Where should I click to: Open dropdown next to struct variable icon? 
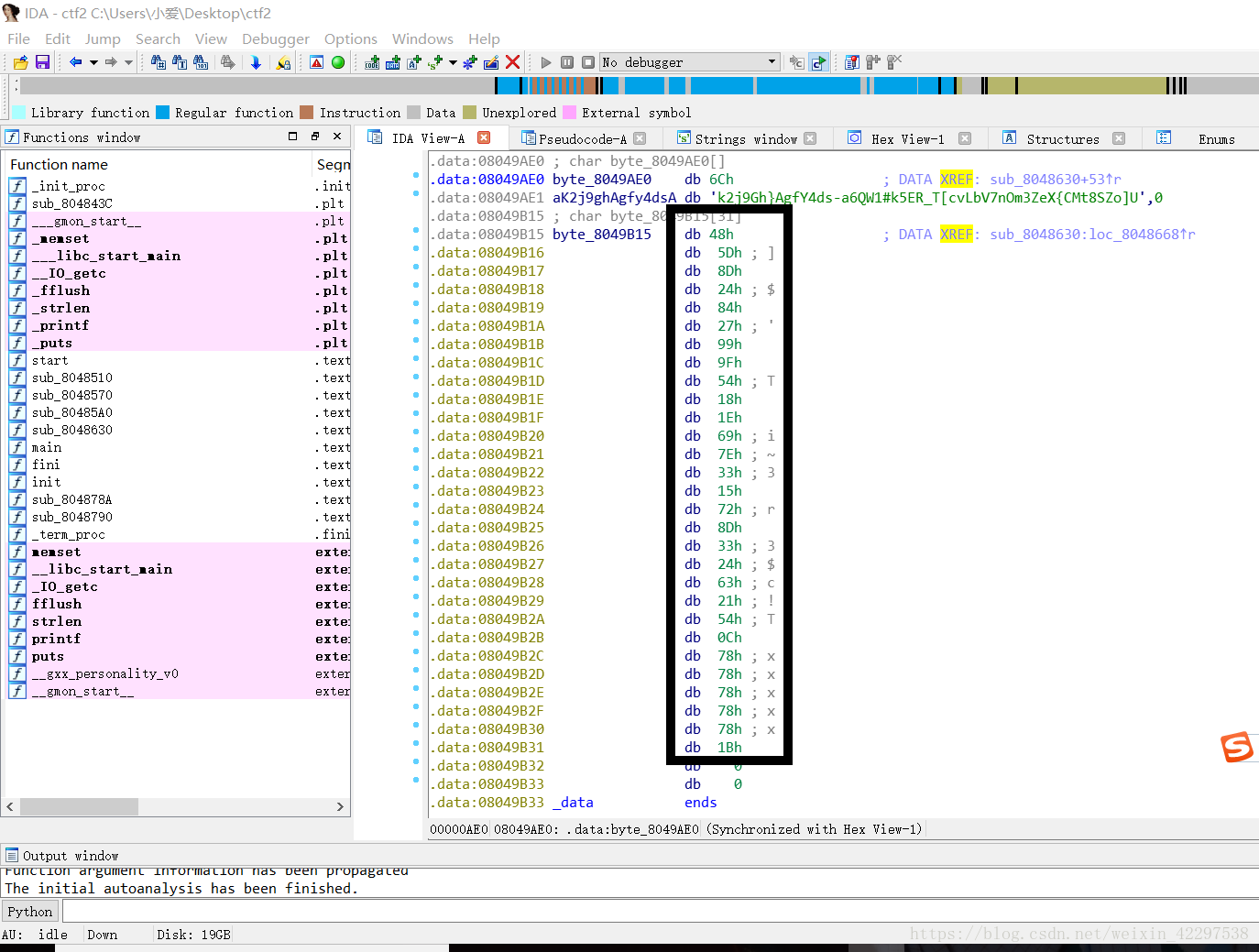pyautogui.click(x=453, y=62)
